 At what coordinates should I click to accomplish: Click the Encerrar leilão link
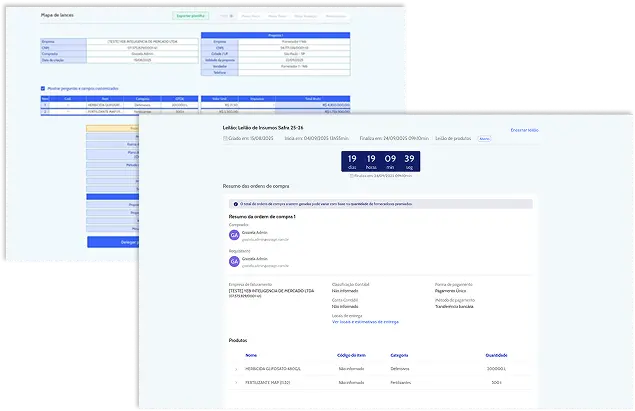click(524, 130)
